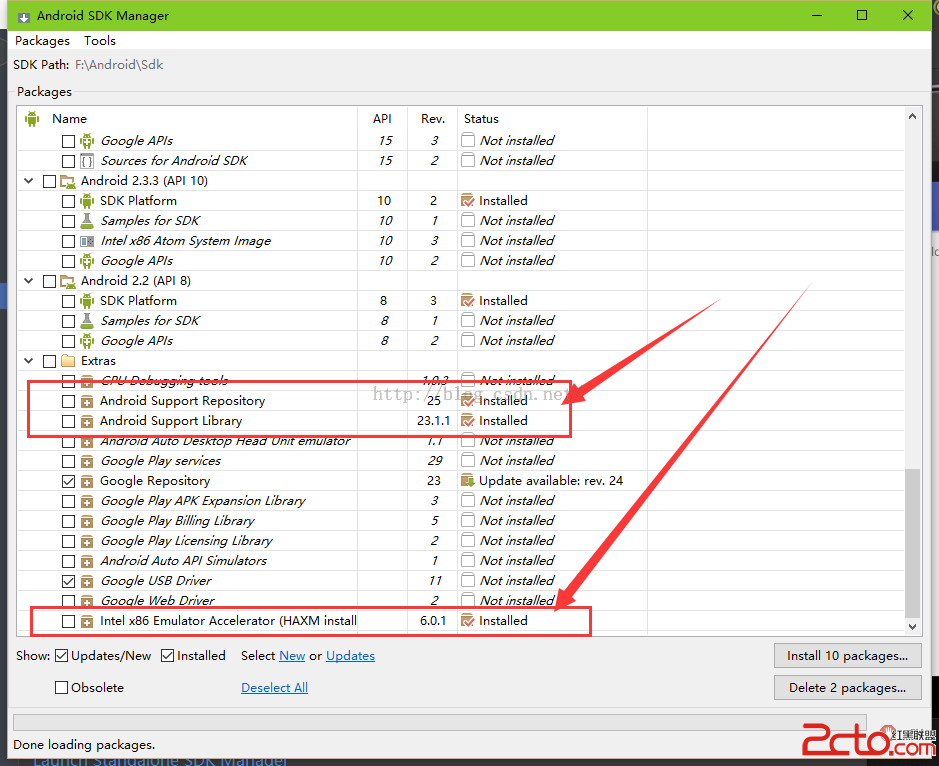Click the Extras folder icon
The height and width of the screenshot is (766, 939).
click(x=68, y=361)
